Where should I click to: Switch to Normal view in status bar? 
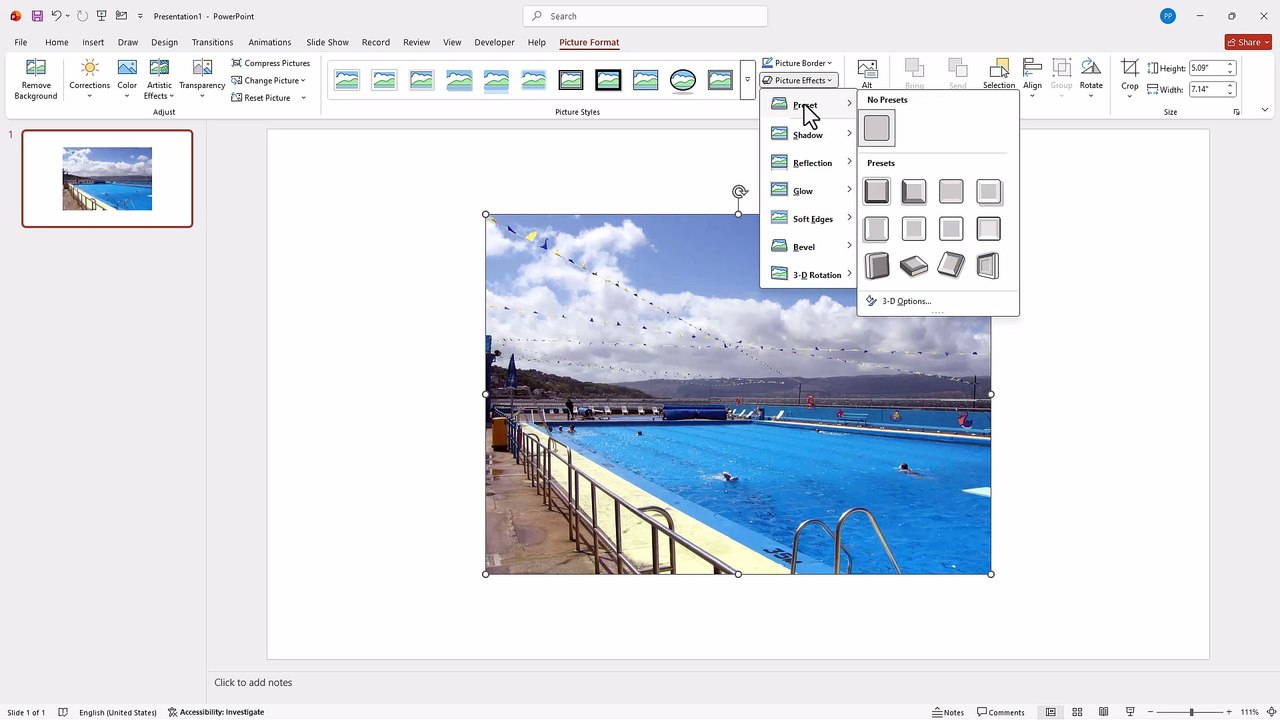coord(1050,712)
